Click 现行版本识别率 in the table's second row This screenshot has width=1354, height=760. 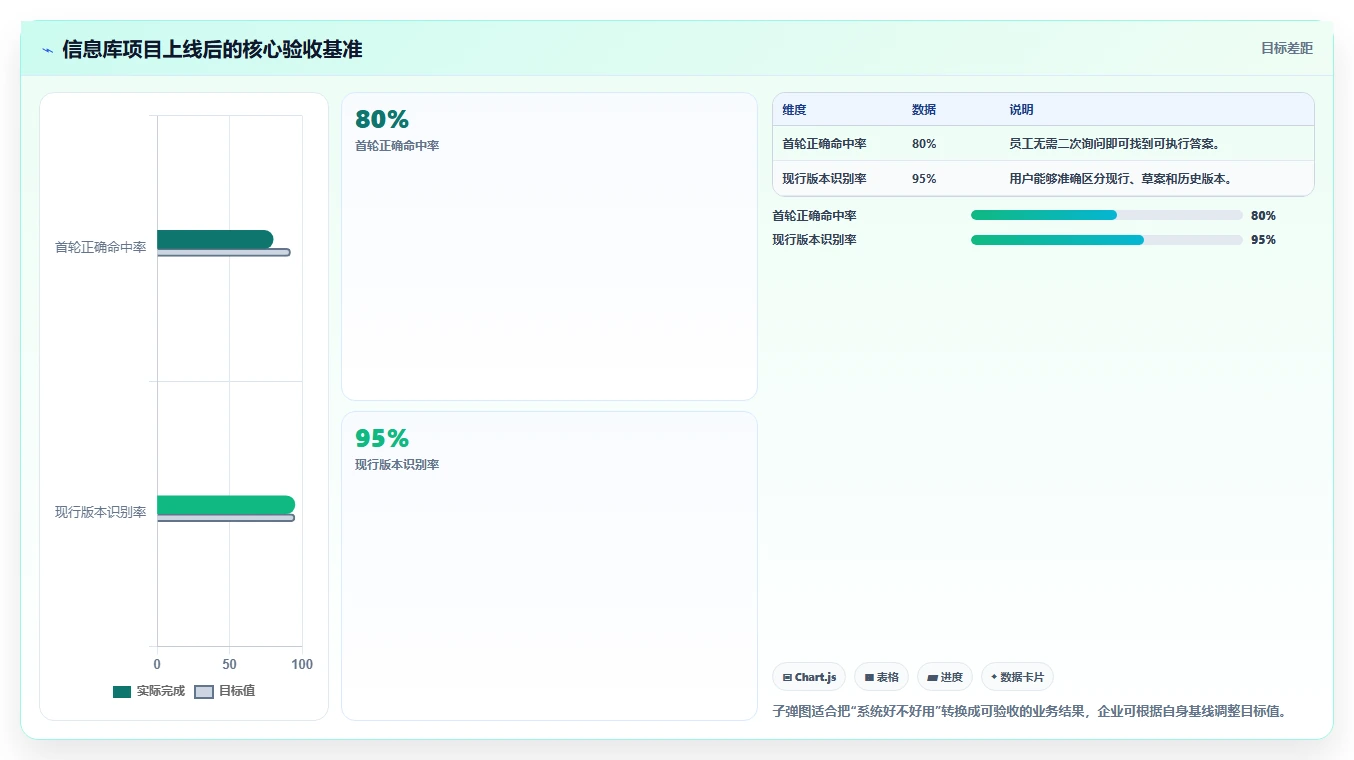tap(824, 179)
